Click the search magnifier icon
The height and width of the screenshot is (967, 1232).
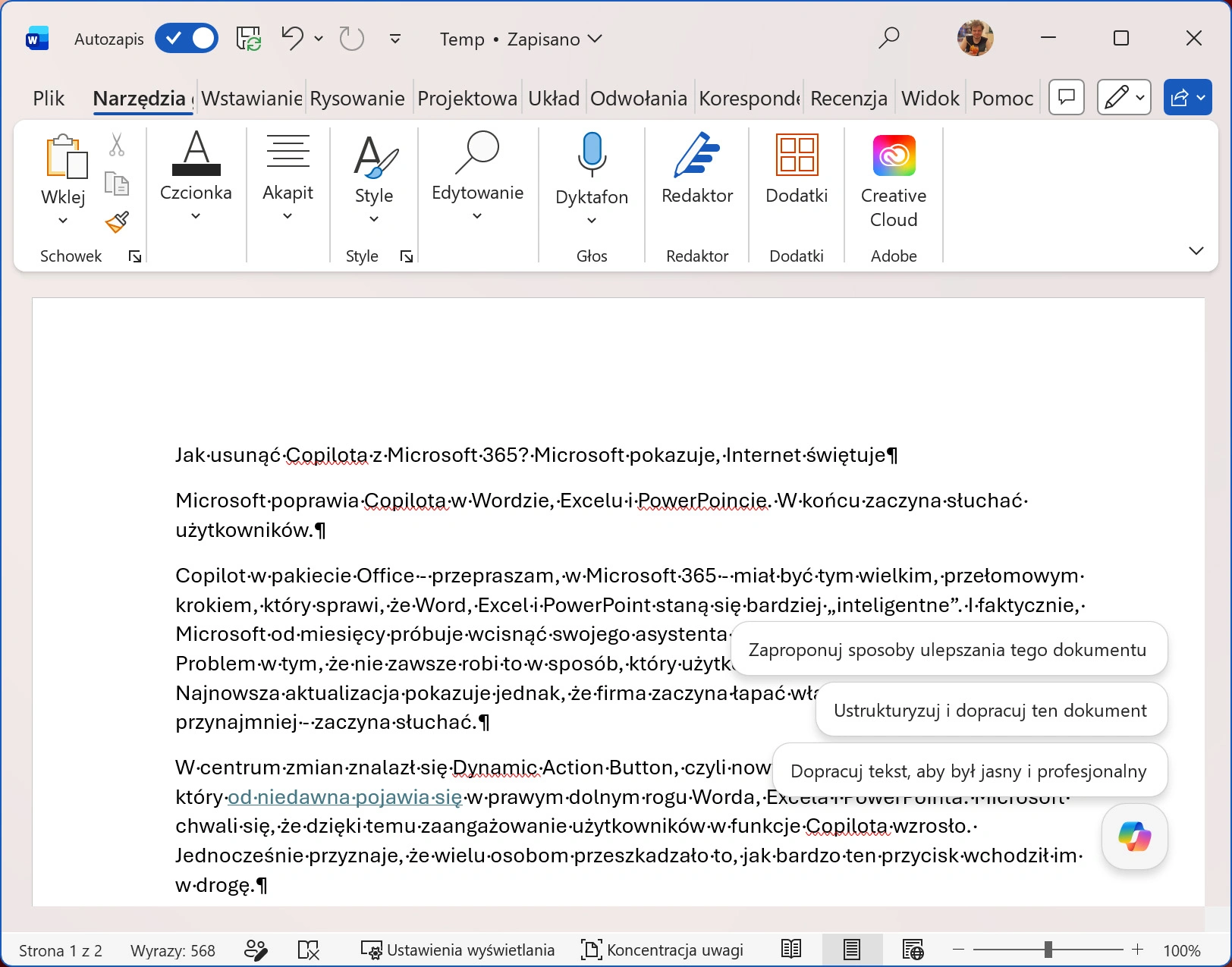(x=888, y=38)
